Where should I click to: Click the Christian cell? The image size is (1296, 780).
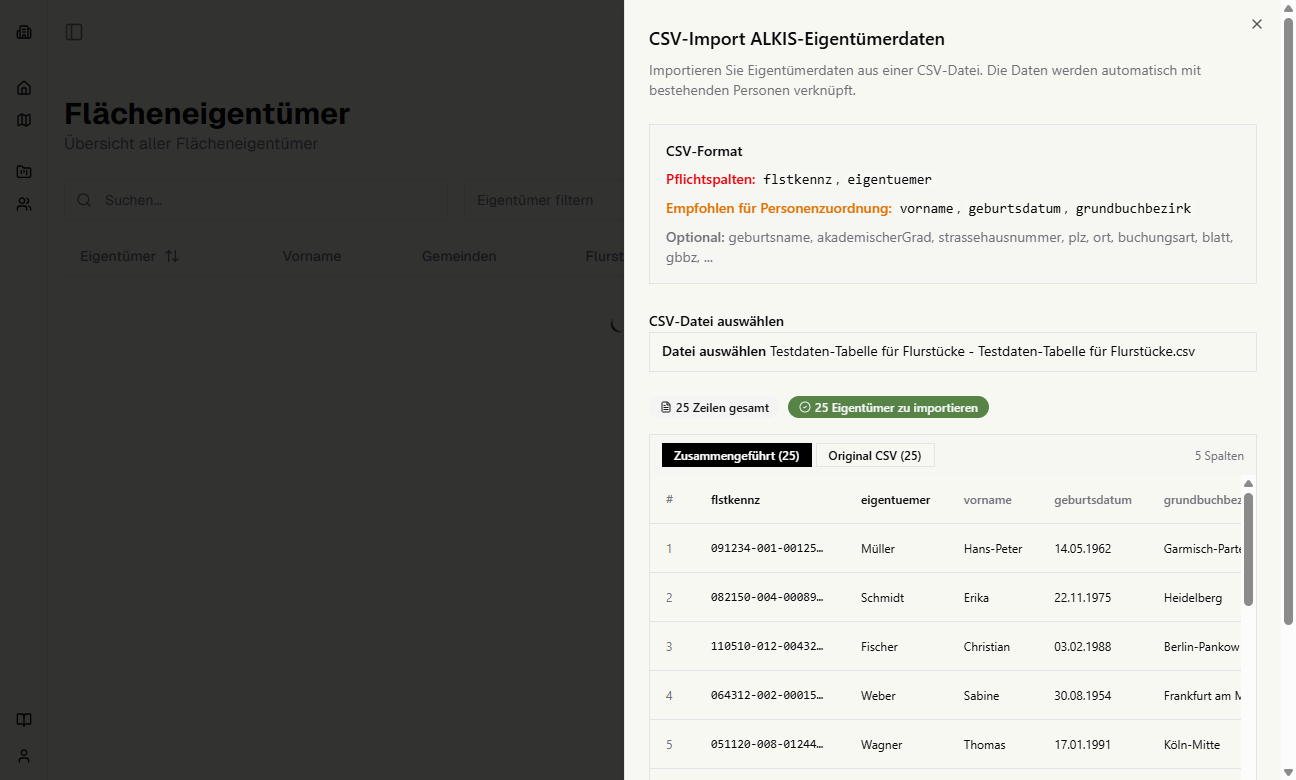(x=987, y=647)
